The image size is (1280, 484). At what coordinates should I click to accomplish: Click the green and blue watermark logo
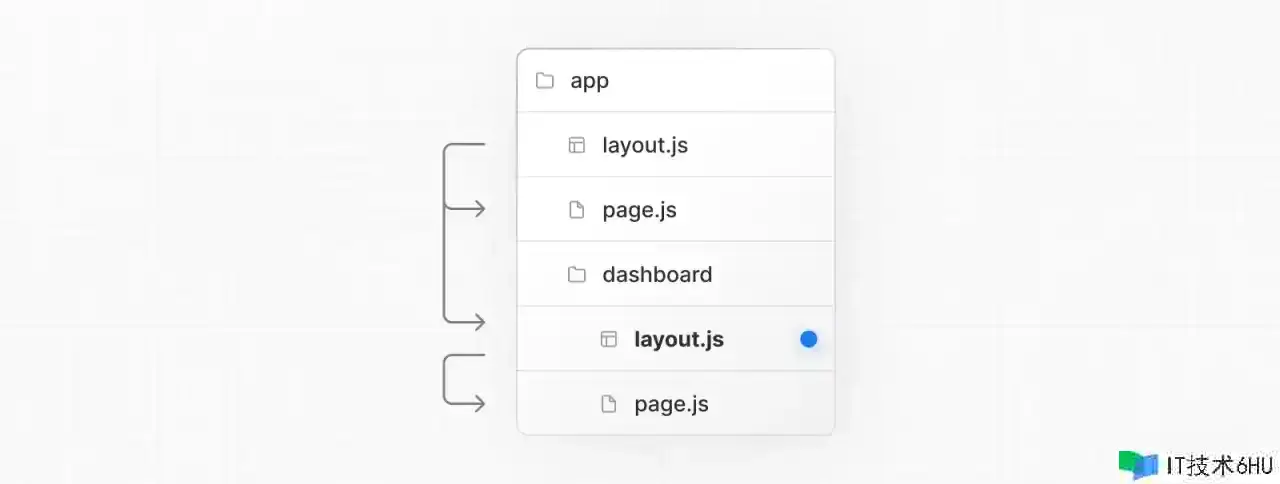click(x=1138, y=465)
